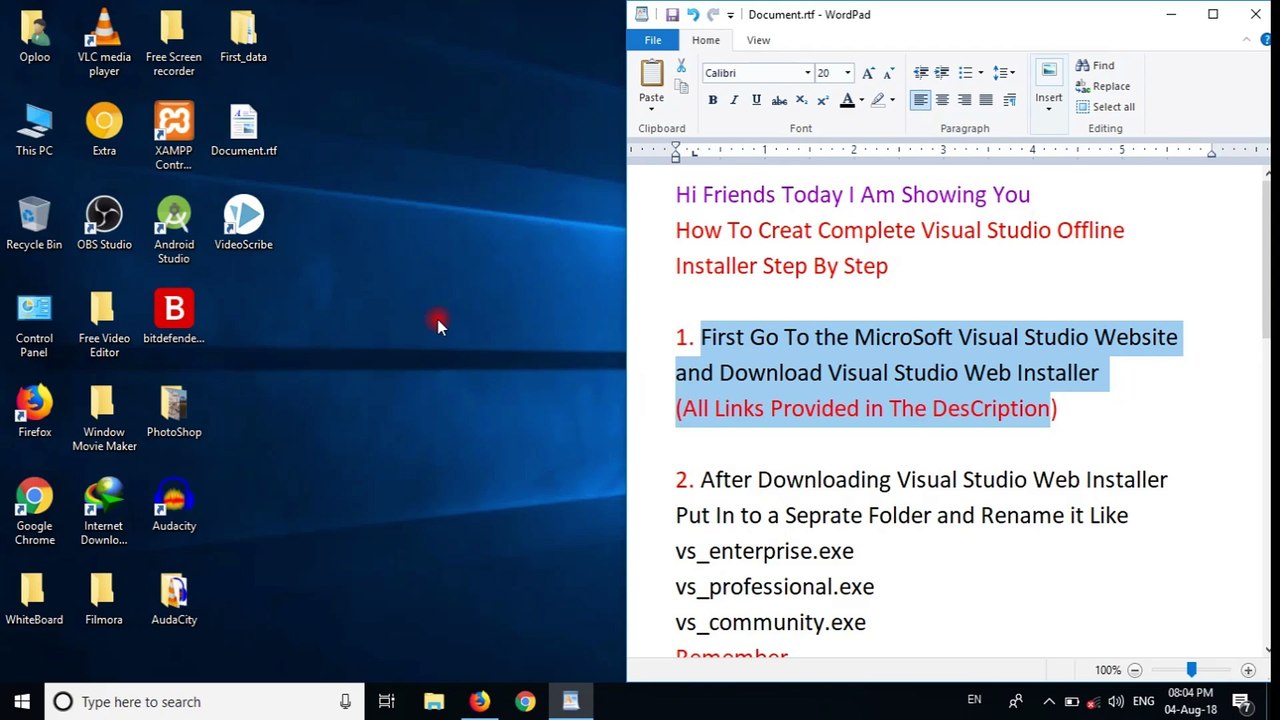1280x720 pixels.
Task: Select the Bitdefender desktop icon
Action: (174, 317)
